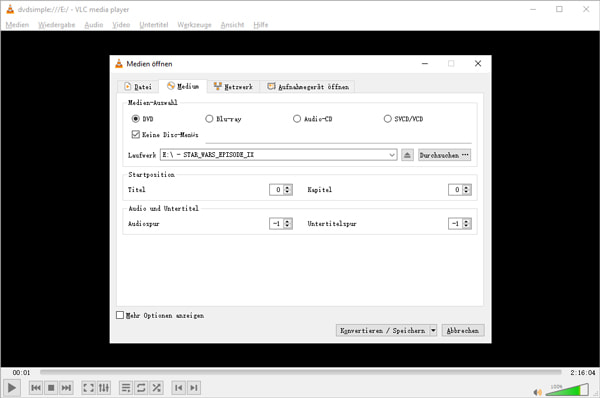Select the SVCD/VCD radio button

[388, 119]
